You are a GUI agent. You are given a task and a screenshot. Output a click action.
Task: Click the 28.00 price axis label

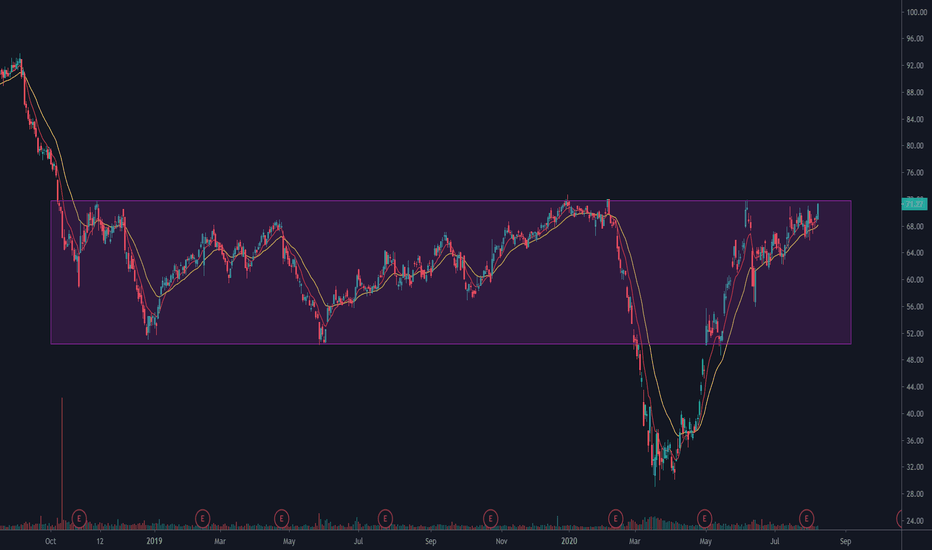tap(915, 494)
